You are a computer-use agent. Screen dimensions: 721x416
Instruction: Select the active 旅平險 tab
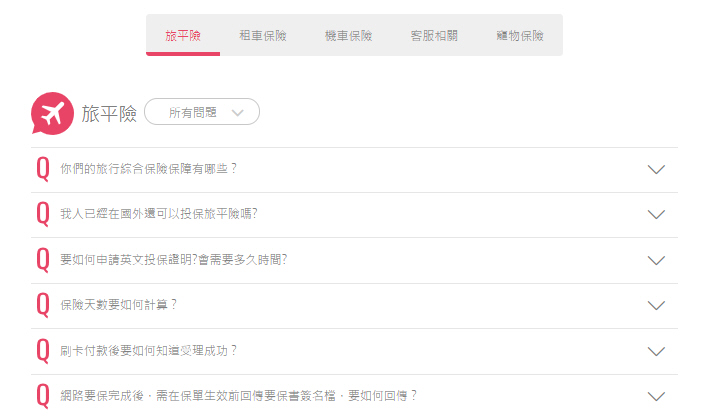point(183,35)
